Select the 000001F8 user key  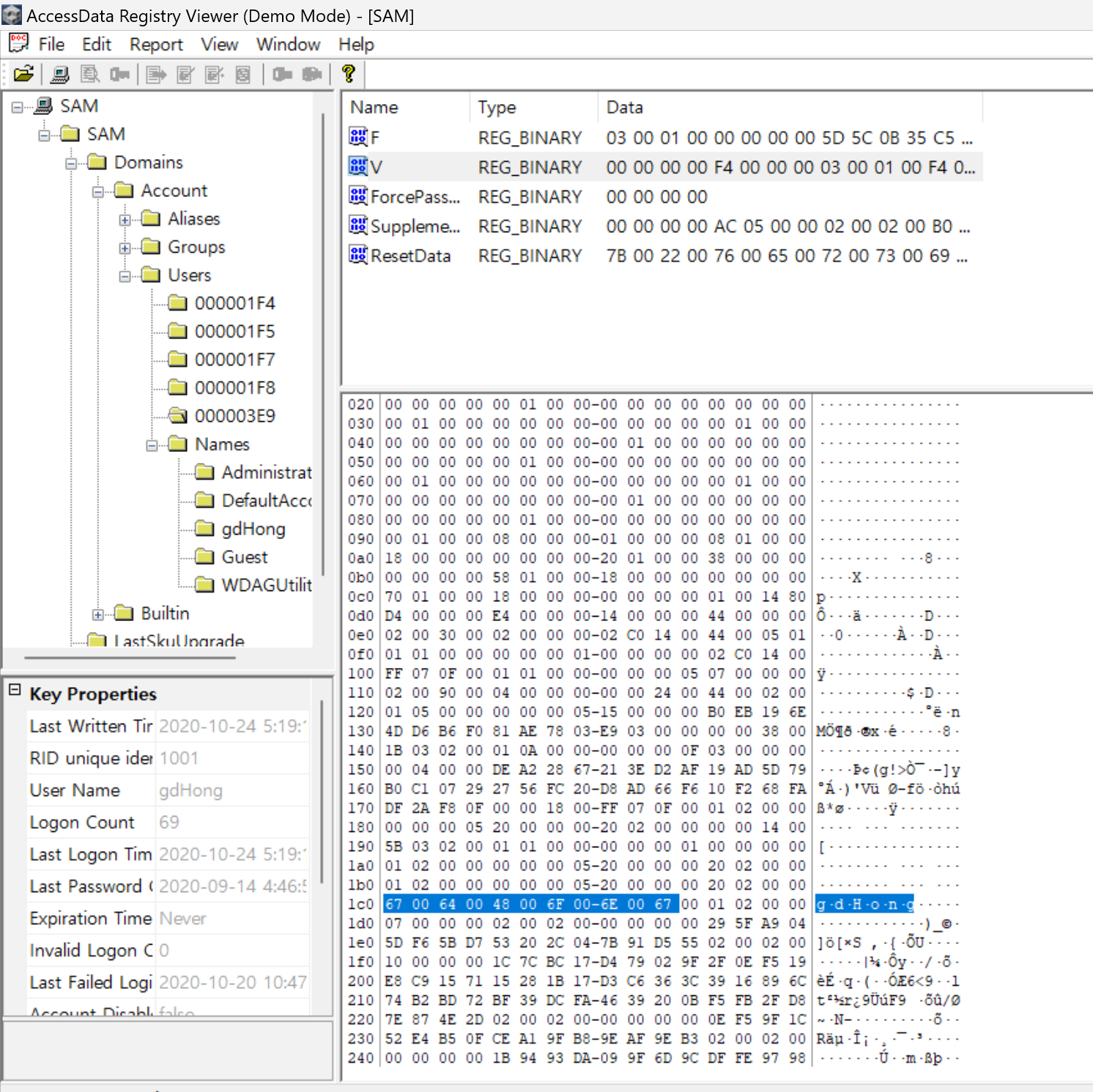[234, 387]
